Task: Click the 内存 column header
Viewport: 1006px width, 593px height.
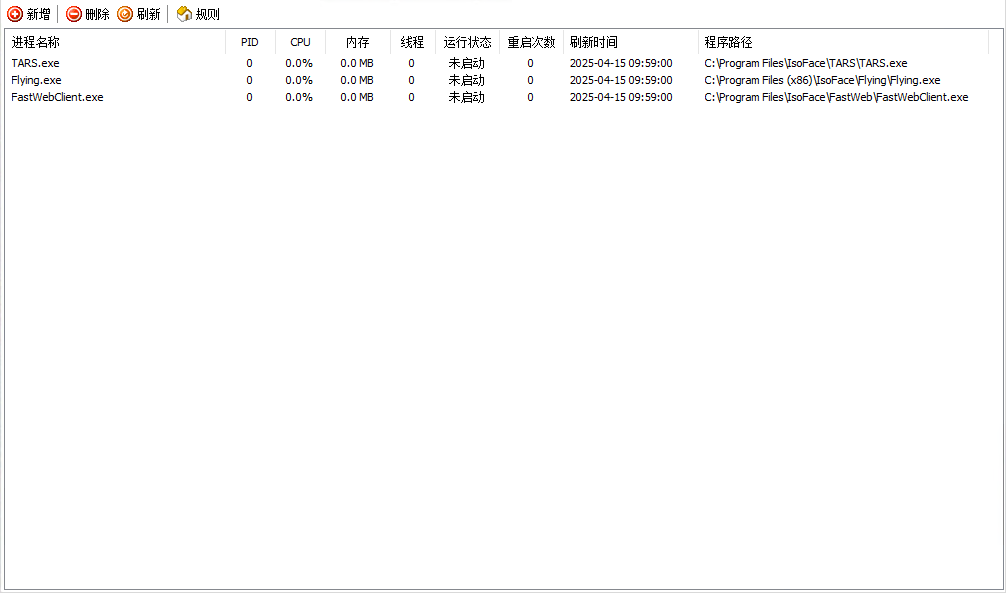Action: tap(357, 43)
